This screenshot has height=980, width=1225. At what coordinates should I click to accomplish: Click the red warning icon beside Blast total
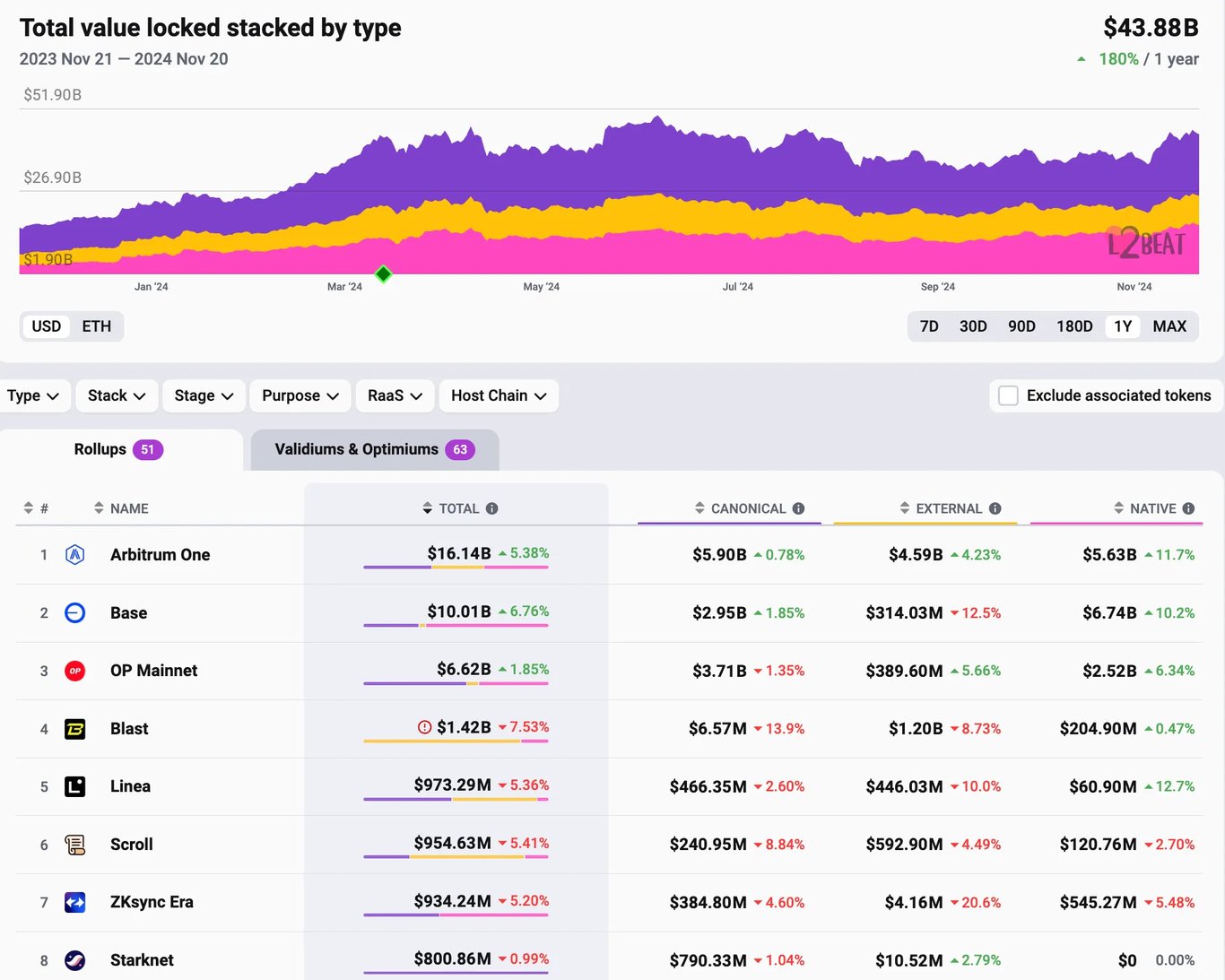[x=425, y=727]
